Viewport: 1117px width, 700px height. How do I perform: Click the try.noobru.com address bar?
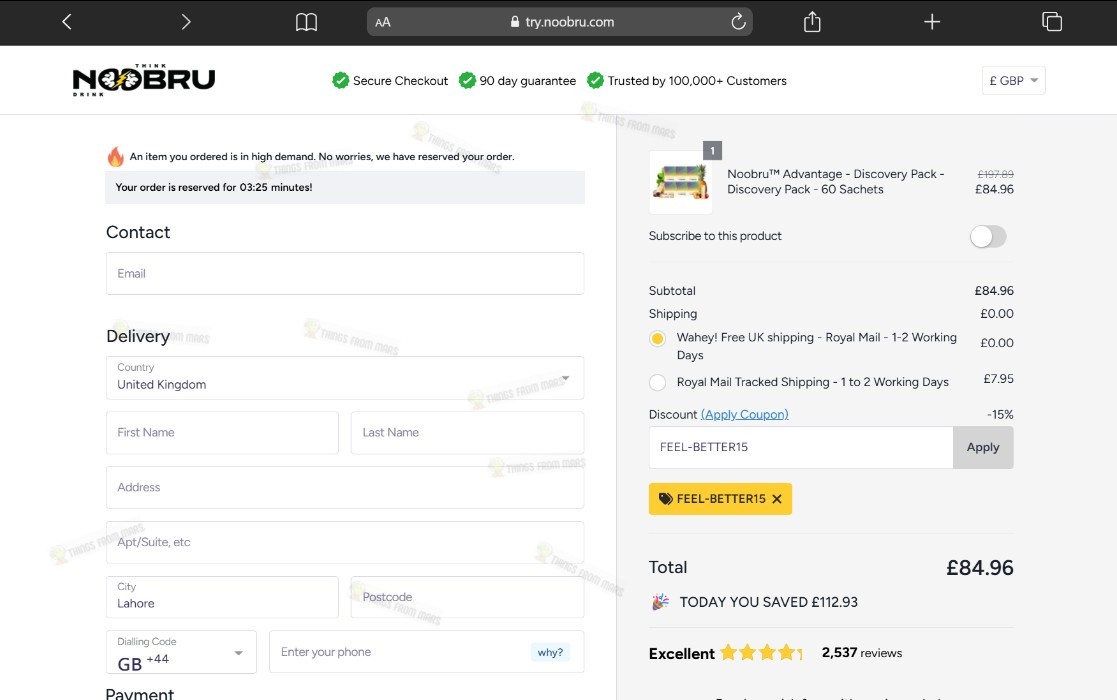tap(560, 22)
